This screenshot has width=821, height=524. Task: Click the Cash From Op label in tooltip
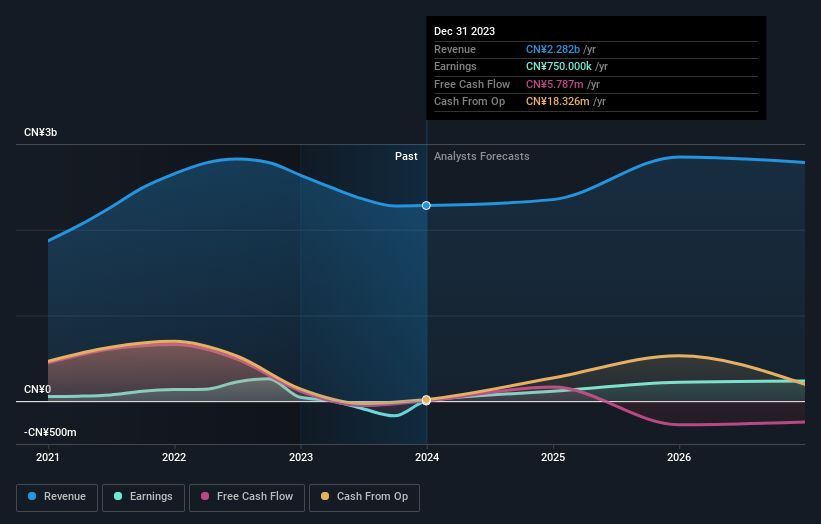pos(470,102)
